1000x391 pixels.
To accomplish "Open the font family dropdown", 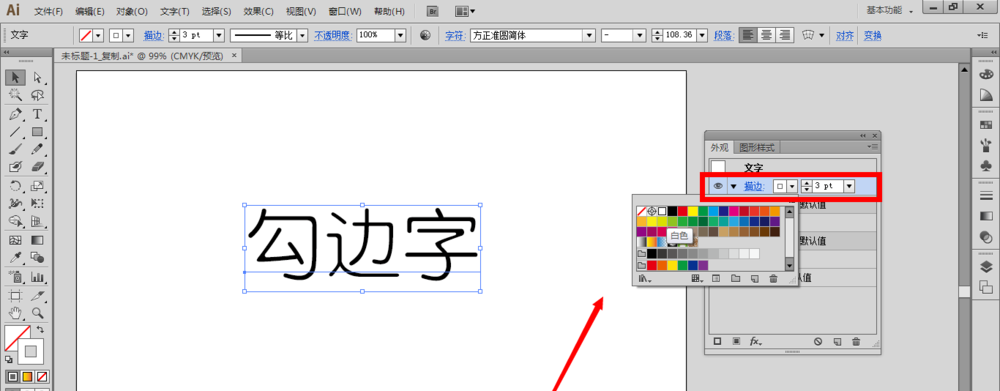I will pyautogui.click(x=589, y=36).
